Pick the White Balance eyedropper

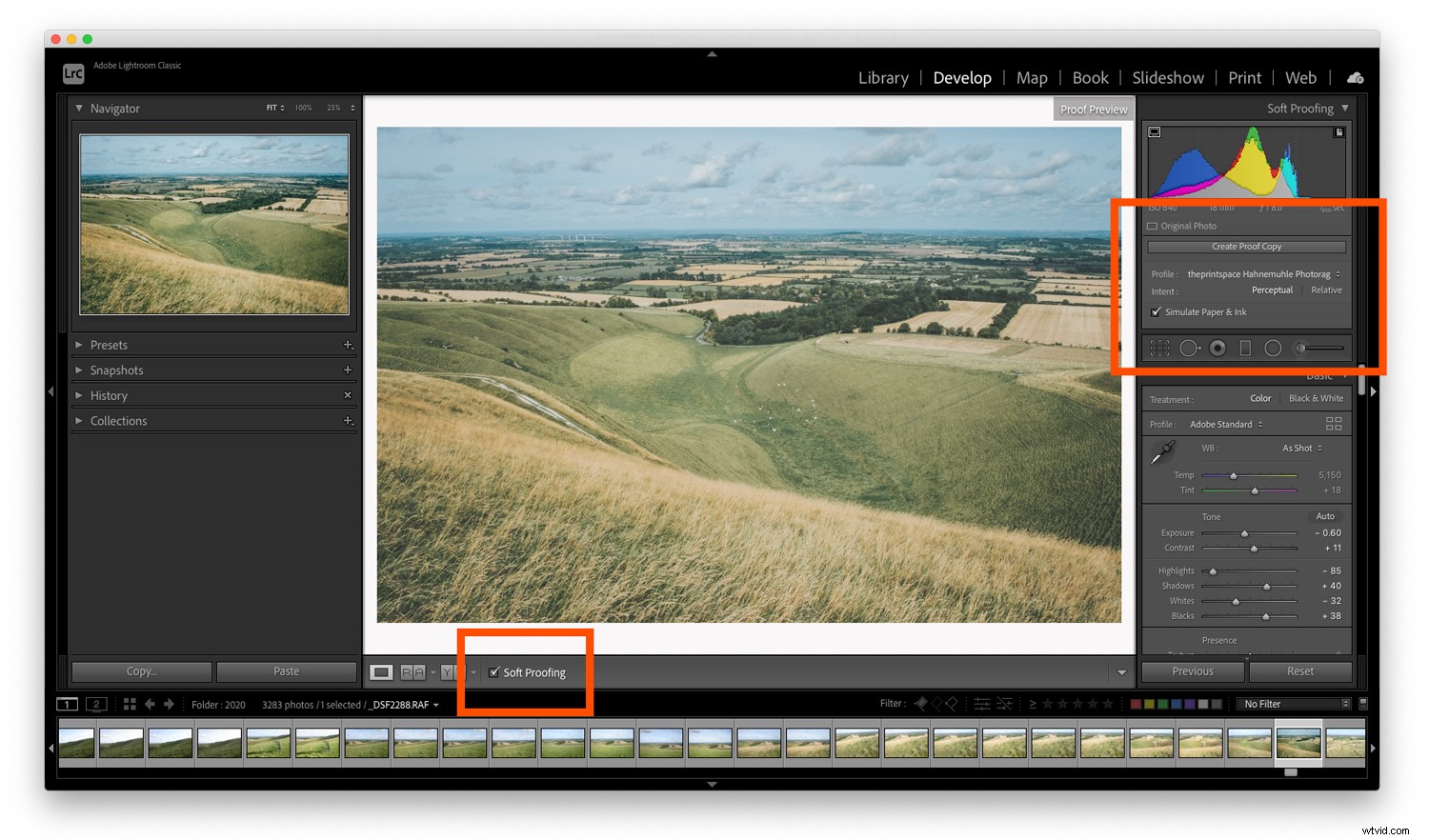click(1163, 452)
